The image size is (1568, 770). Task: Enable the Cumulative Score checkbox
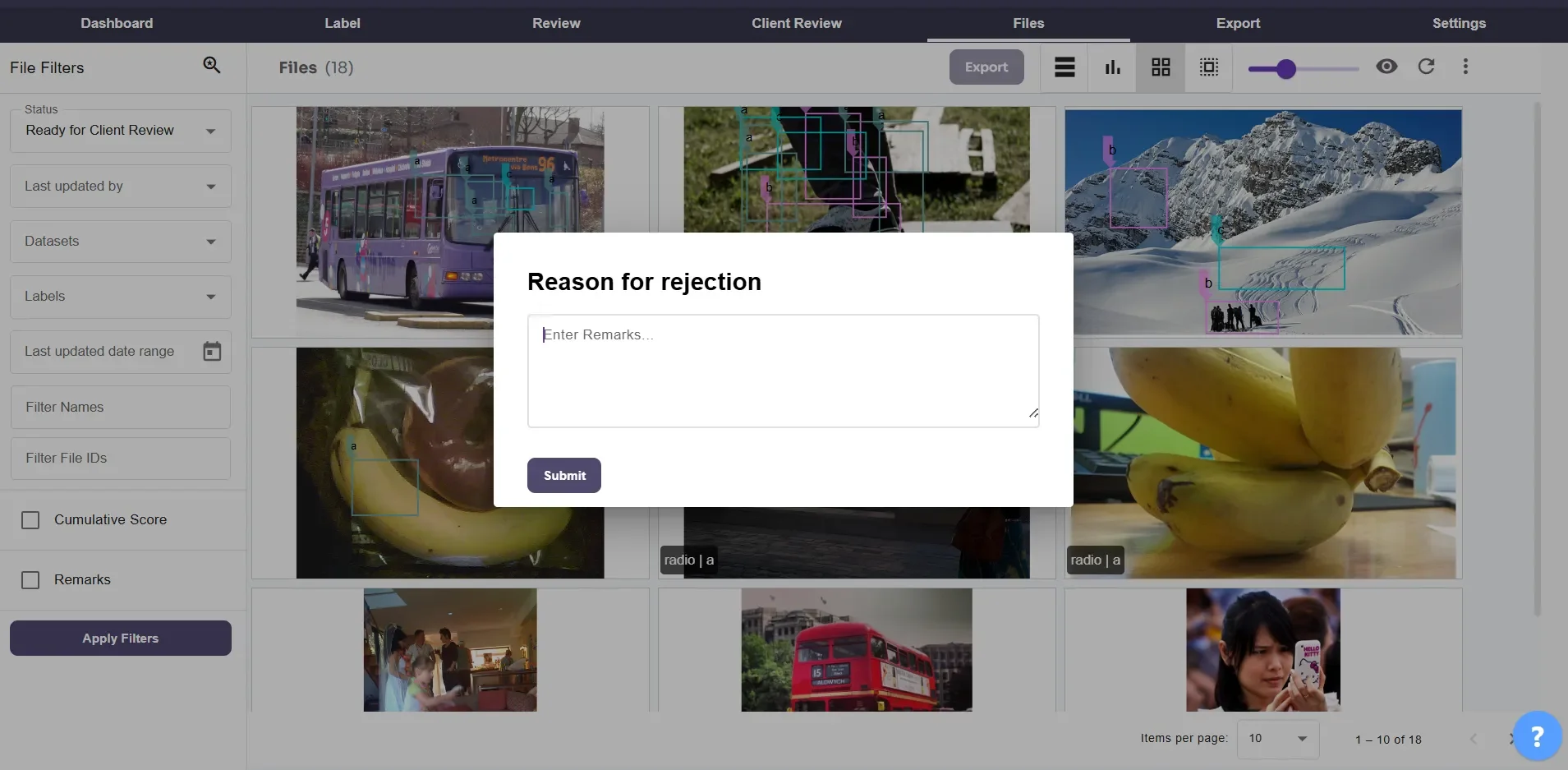pyautogui.click(x=30, y=520)
